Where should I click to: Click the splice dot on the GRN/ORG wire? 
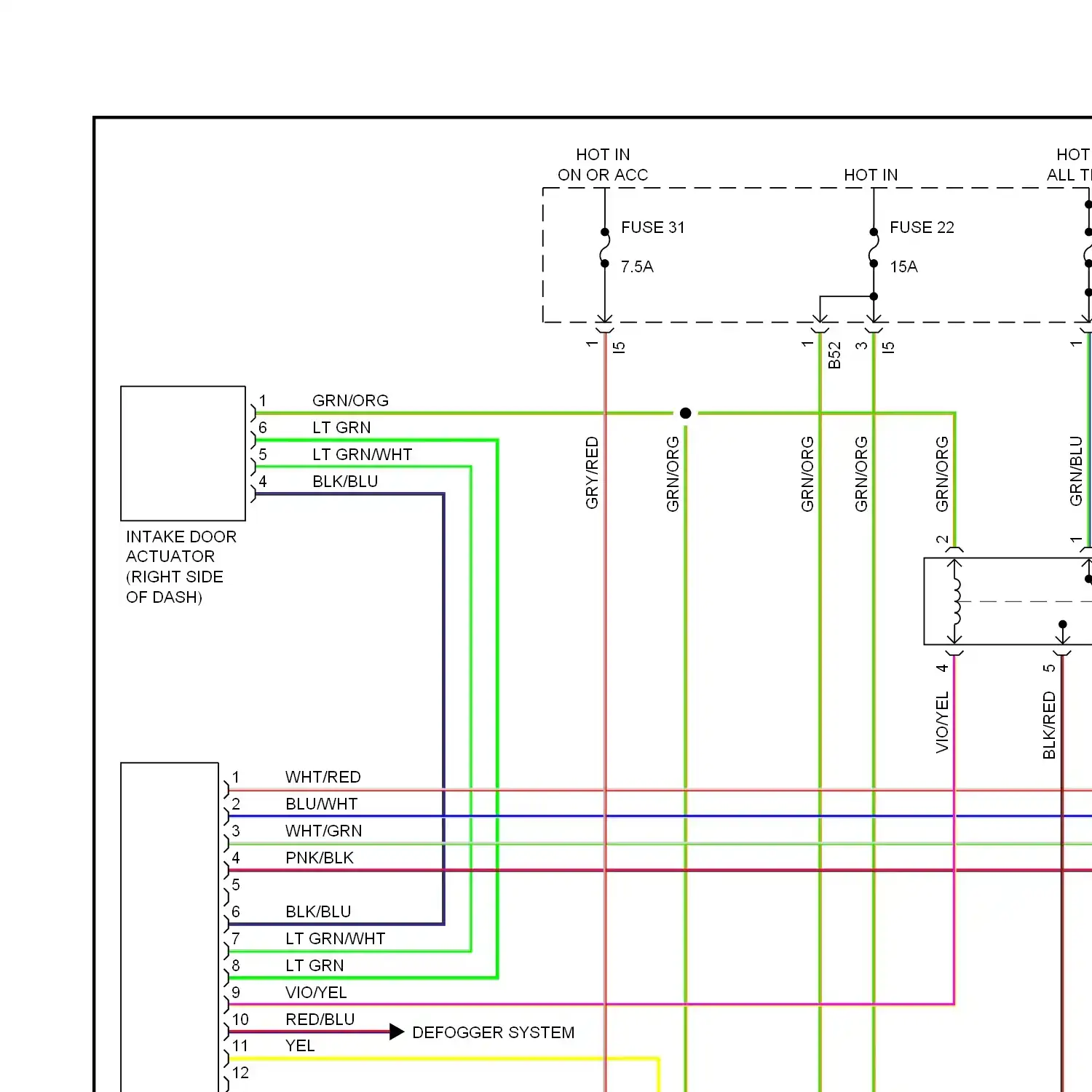pyautogui.click(x=685, y=413)
